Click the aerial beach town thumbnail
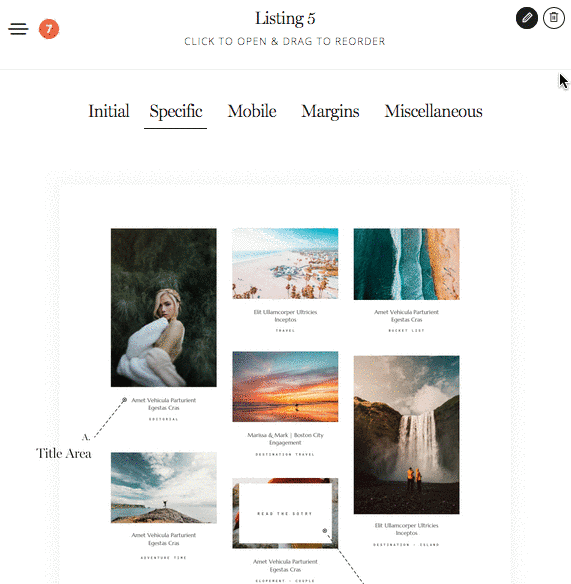Image resolution: width=571 pixels, height=584 pixels. [285, 264]
